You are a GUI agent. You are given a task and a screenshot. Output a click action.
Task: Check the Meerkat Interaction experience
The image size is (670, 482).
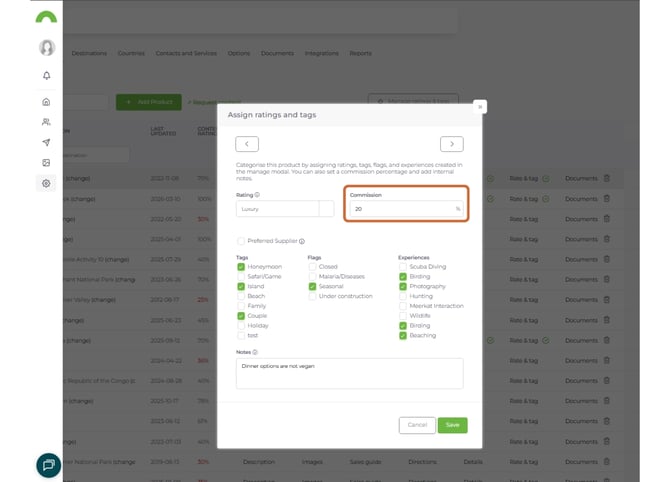(403, 306)
